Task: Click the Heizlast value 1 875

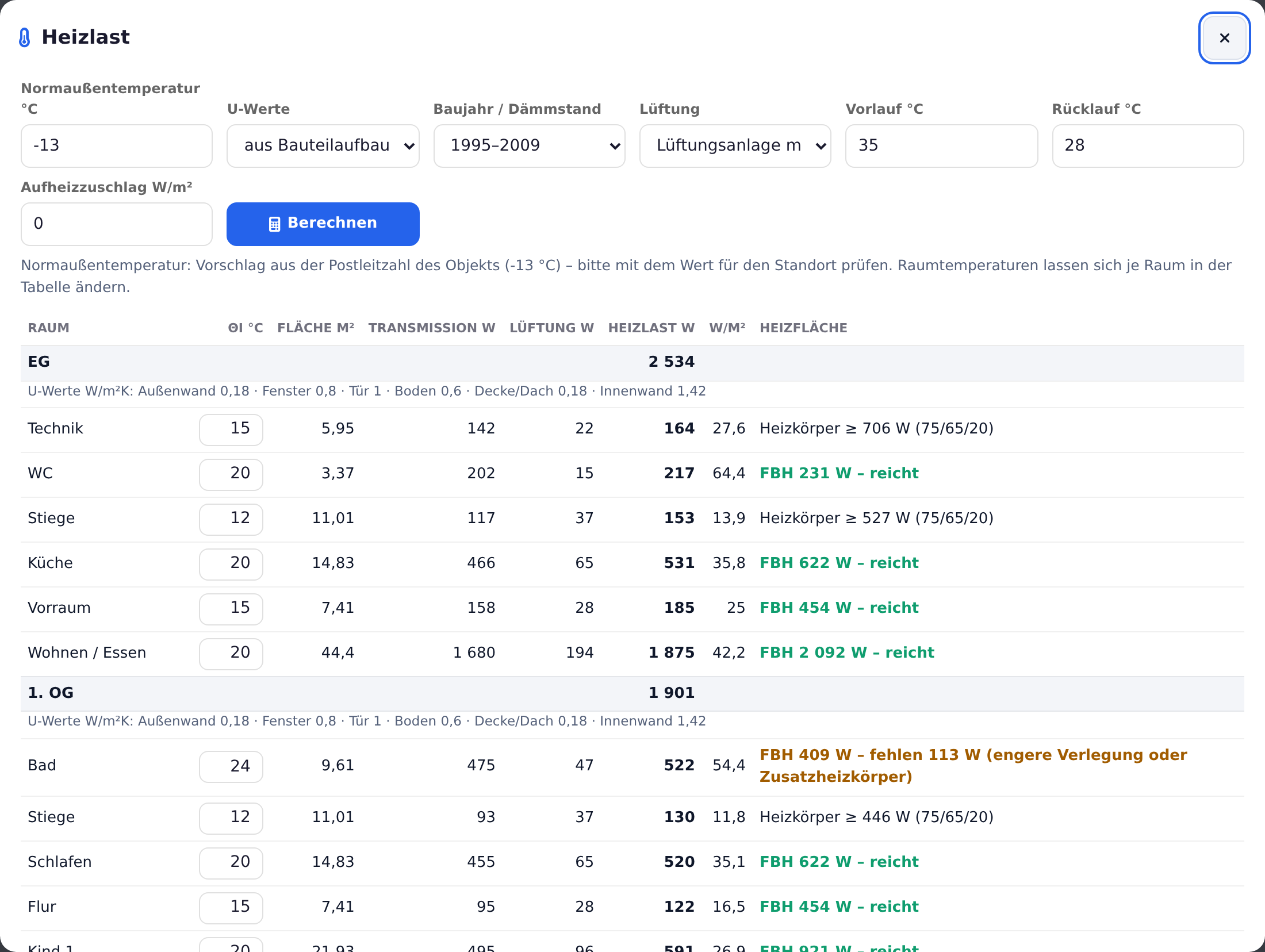Action: (671, 652)
